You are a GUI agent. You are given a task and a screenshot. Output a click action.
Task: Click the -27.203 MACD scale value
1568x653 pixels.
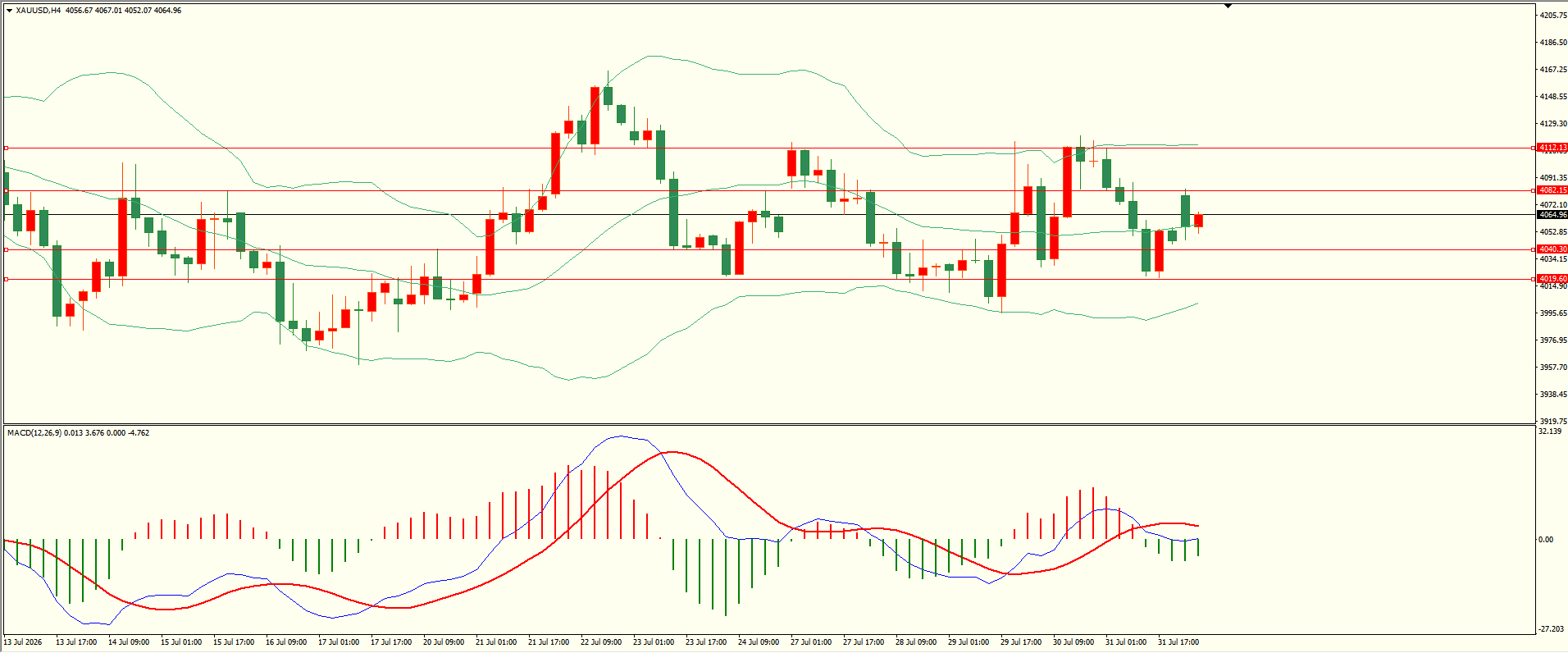[x=1551, y=629]
